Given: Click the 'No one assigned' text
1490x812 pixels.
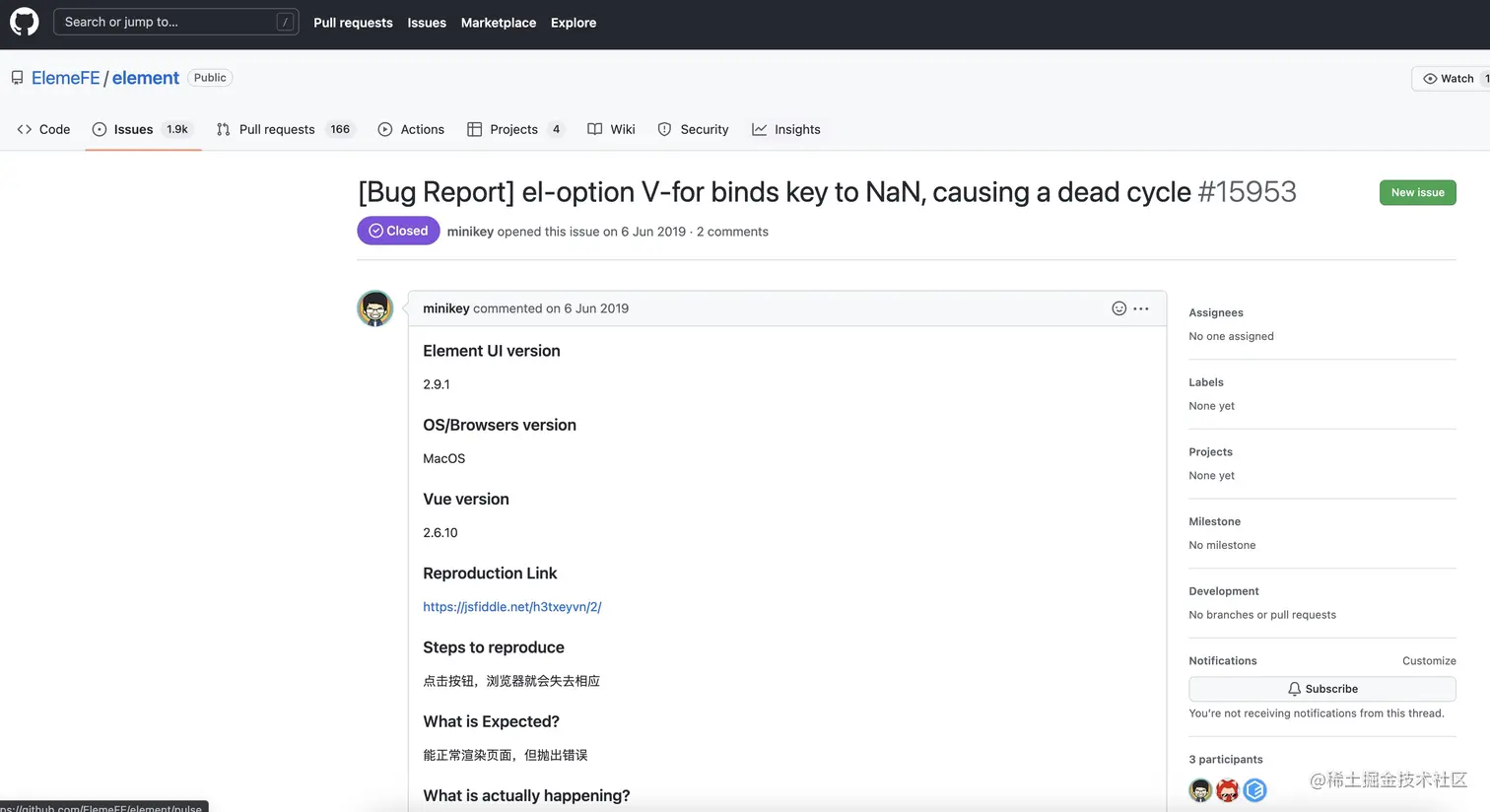Looking at the screenshot, I should [1232, 337].
